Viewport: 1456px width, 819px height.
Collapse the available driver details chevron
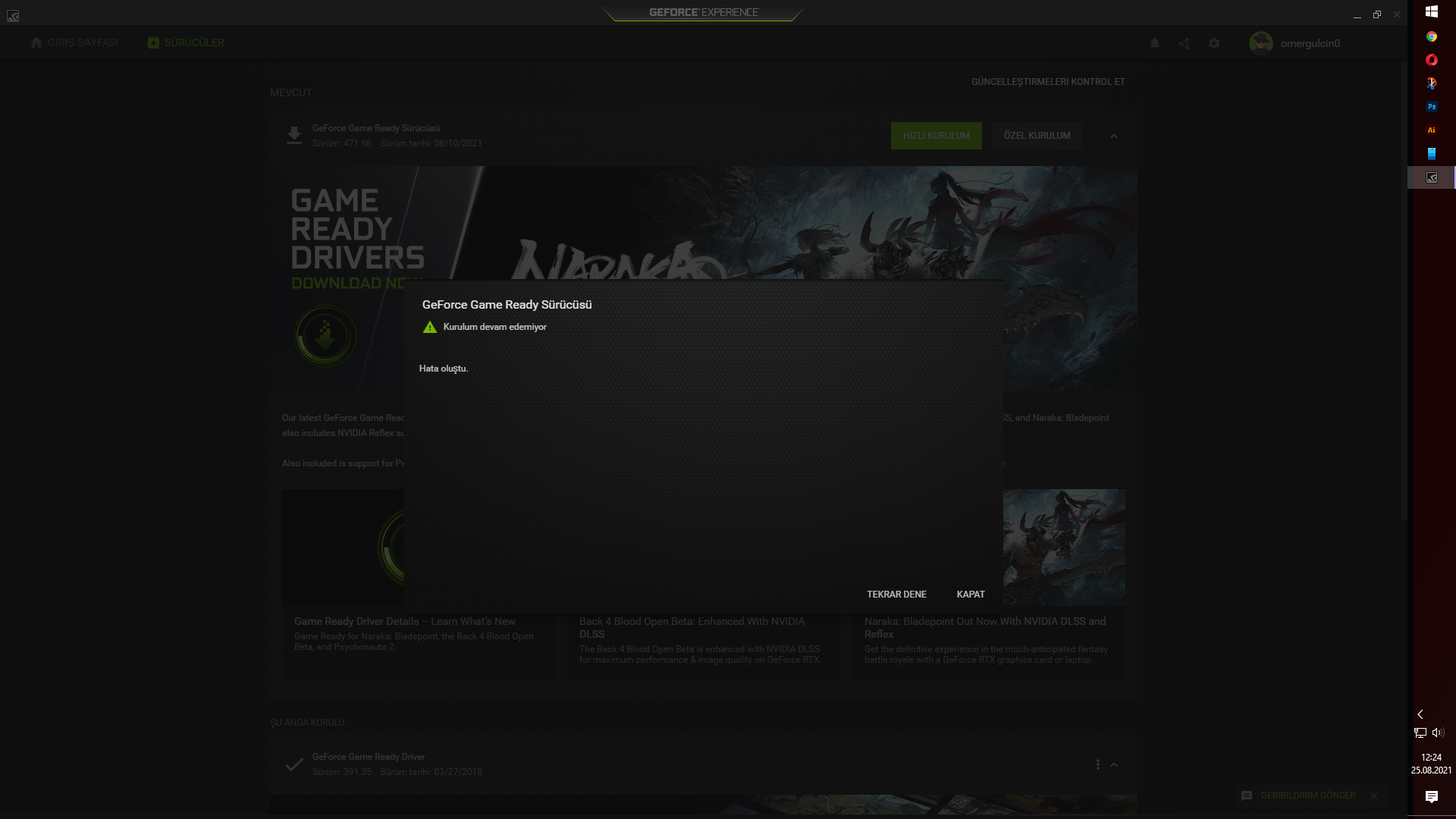click(1114, 136)
